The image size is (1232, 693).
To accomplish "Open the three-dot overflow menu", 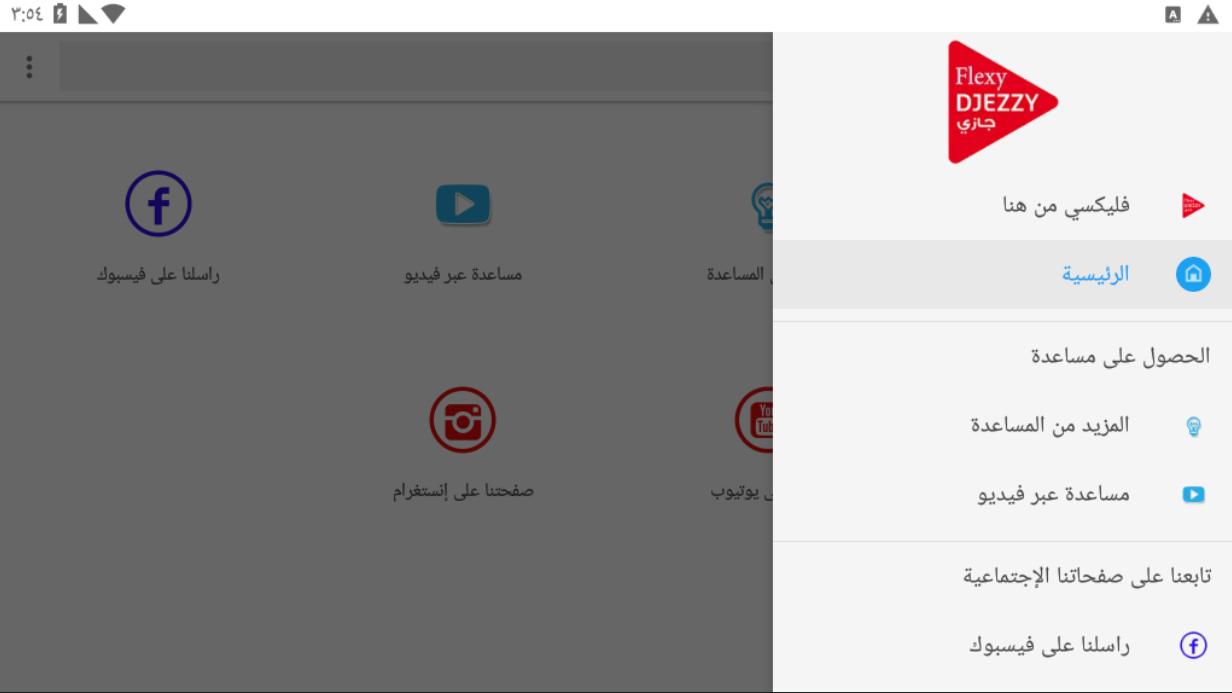I will 29,67.
